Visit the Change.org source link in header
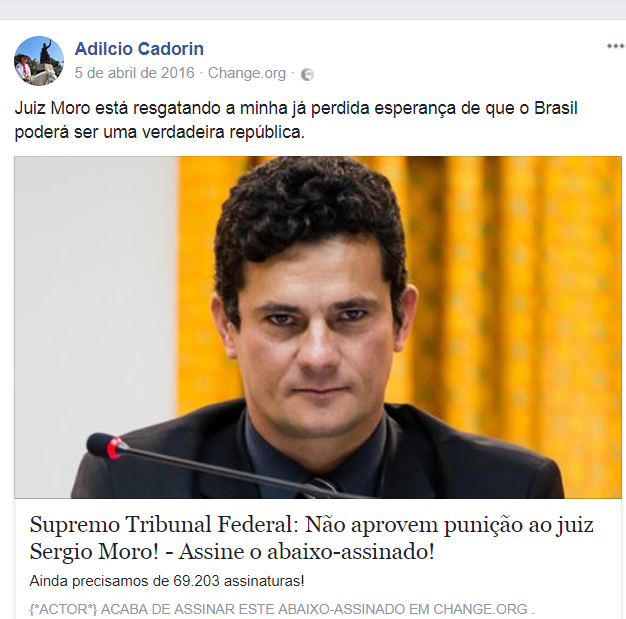The height and width of the screenshot is (619, 626). 247,73
